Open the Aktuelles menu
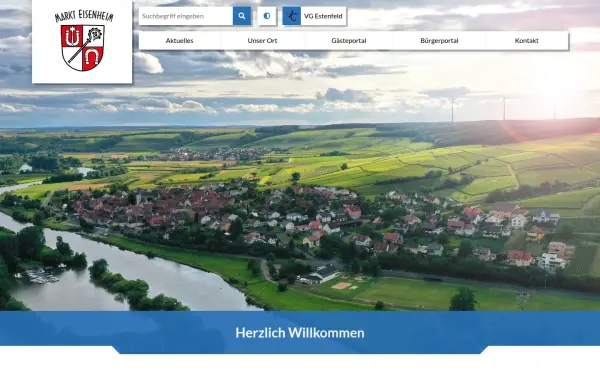 [179, 41]
